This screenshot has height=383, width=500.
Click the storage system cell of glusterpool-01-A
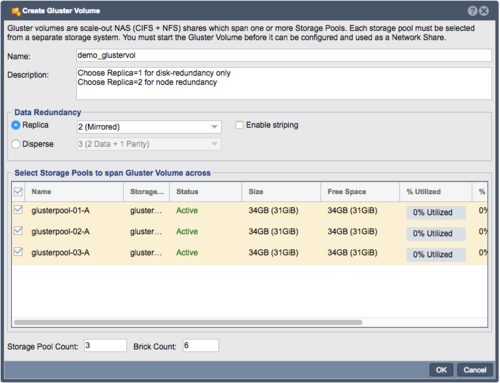click(x=146, y=211)
